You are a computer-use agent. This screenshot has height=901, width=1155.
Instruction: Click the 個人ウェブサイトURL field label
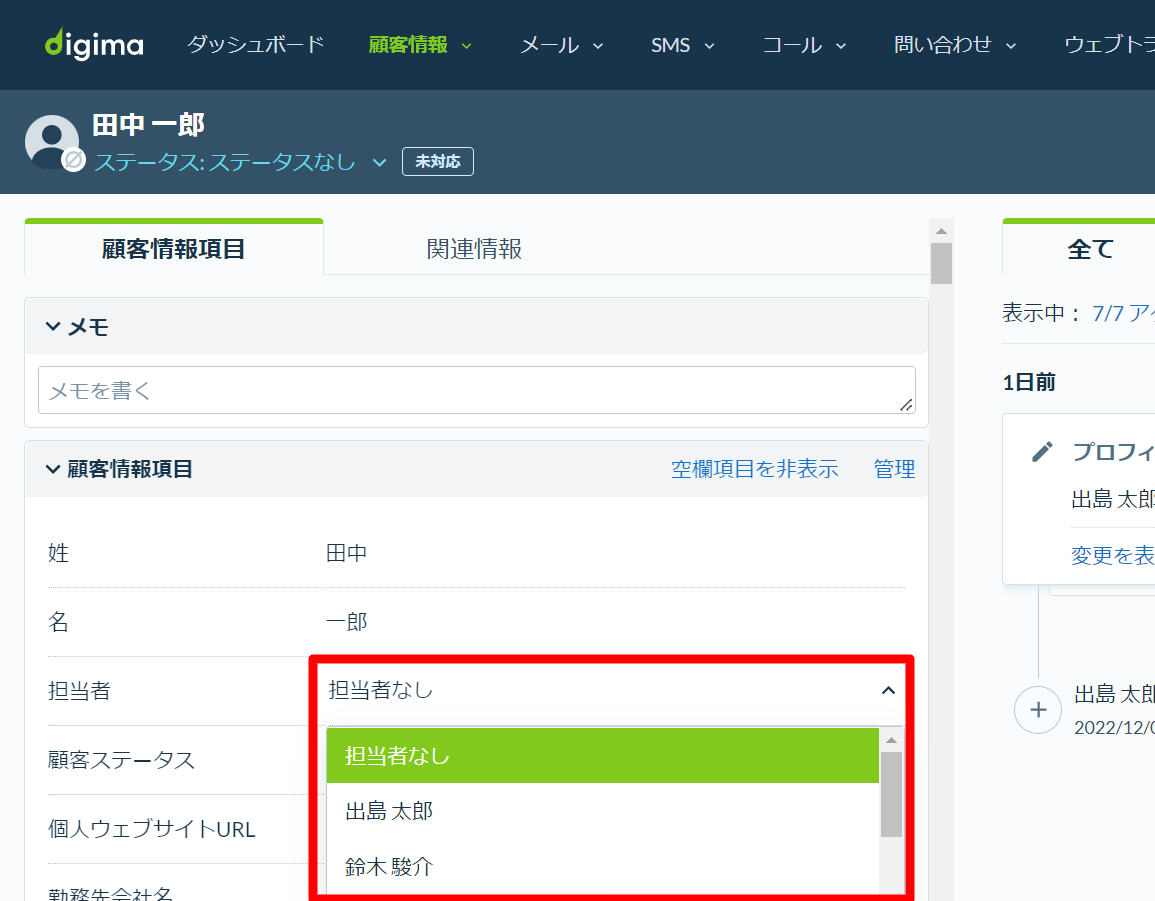click(152, 828)
